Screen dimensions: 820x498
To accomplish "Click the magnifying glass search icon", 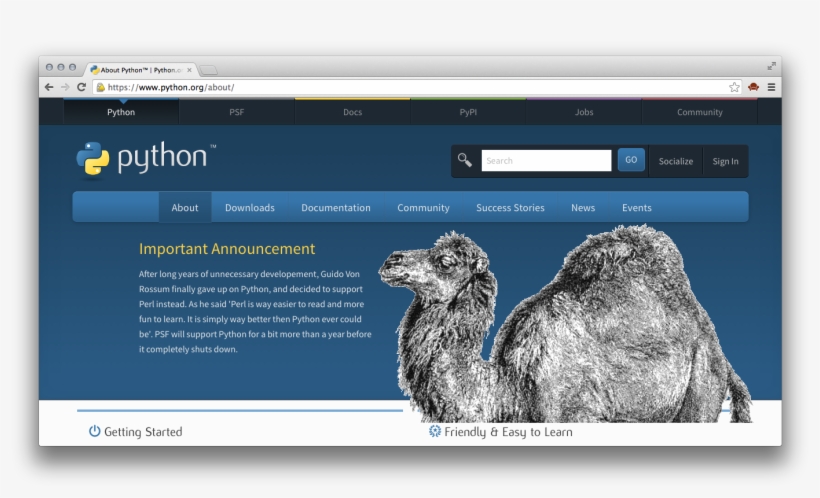I will click(x=464, y=160).
